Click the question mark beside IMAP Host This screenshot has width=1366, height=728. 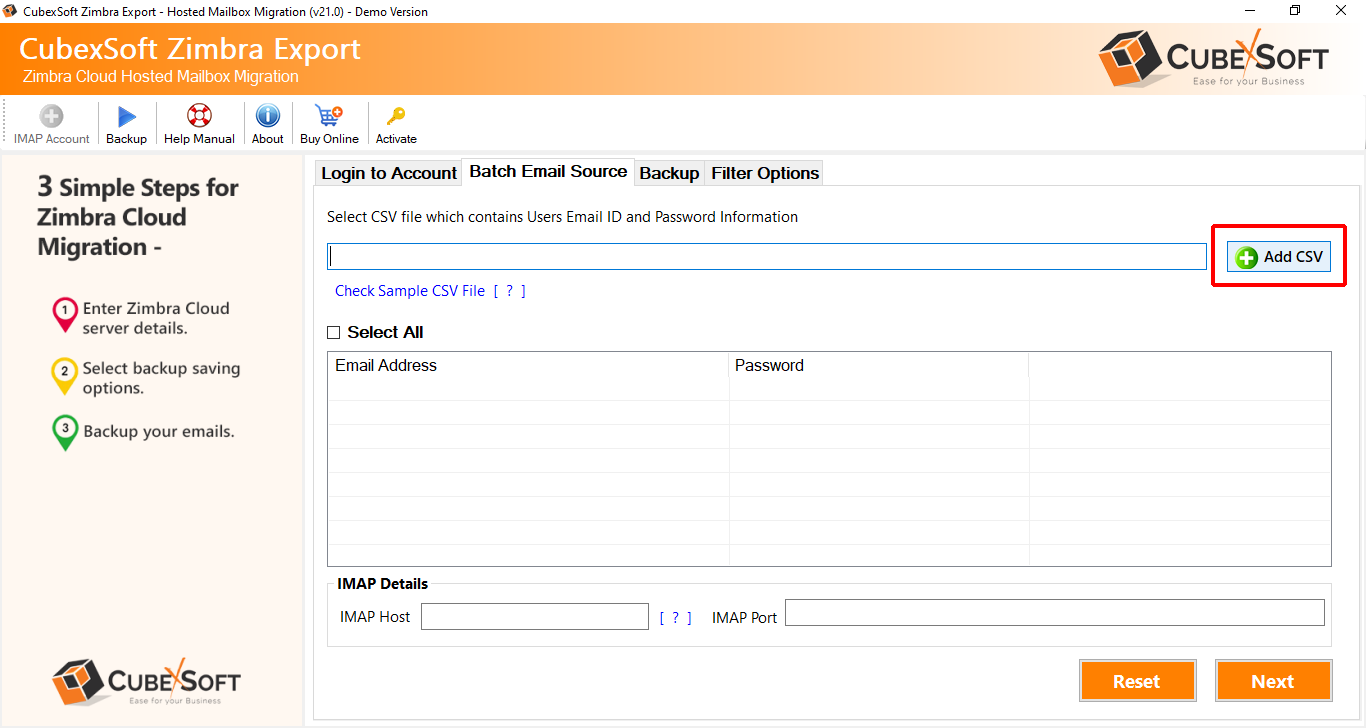(675, 618)
